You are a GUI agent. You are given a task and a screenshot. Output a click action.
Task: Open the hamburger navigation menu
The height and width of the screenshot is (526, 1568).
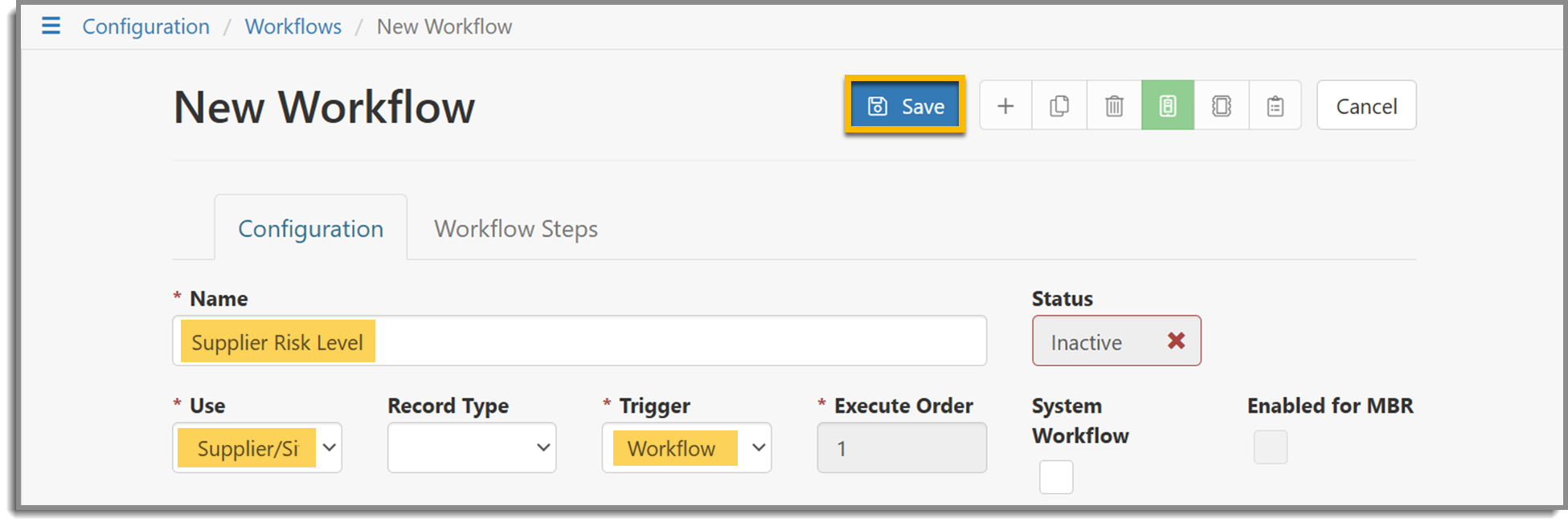coord(50,26)
